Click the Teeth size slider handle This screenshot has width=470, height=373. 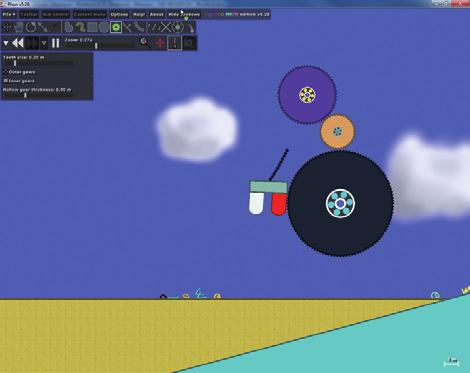(x=15, y=63)
